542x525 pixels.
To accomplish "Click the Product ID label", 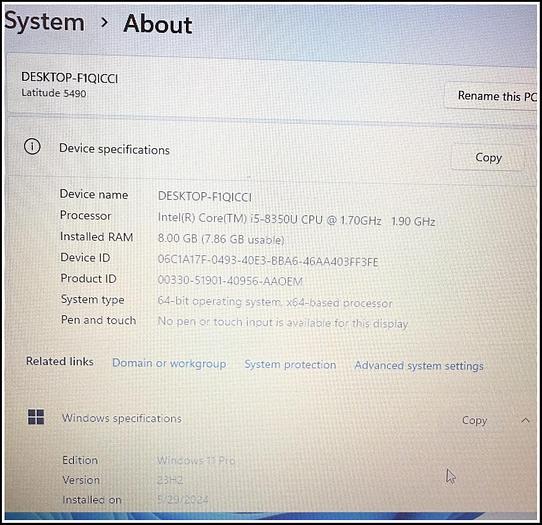I will 88,279.
